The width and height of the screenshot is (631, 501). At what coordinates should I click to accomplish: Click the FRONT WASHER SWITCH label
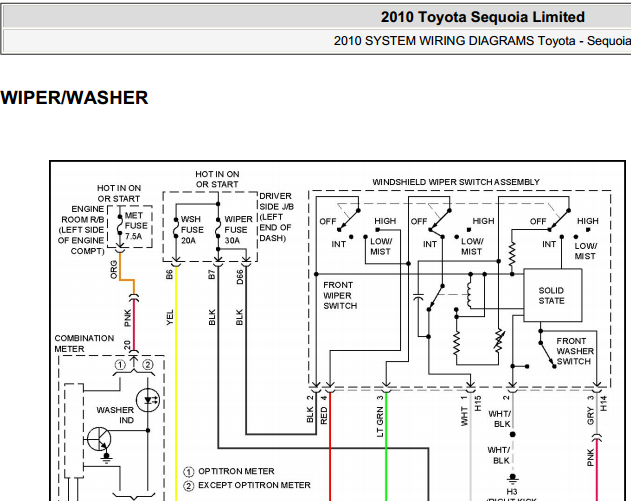[575, 351]
